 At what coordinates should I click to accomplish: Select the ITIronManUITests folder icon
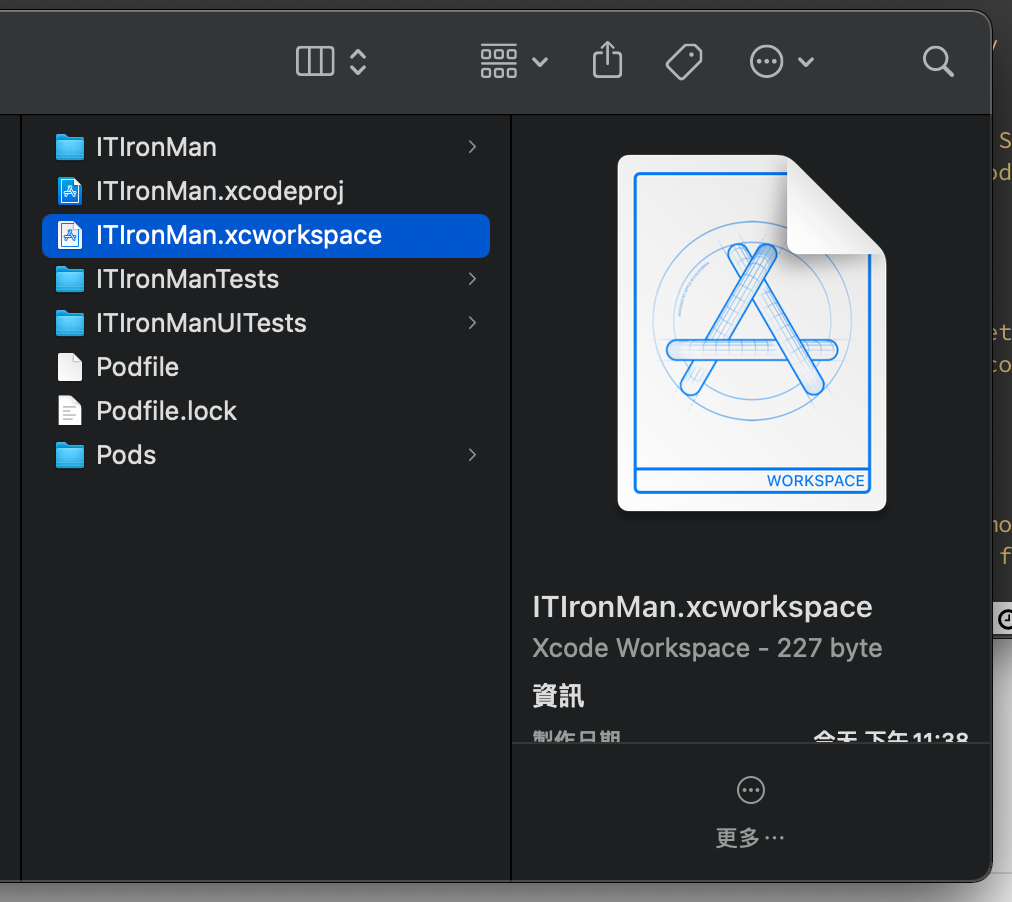click(70, 323)
